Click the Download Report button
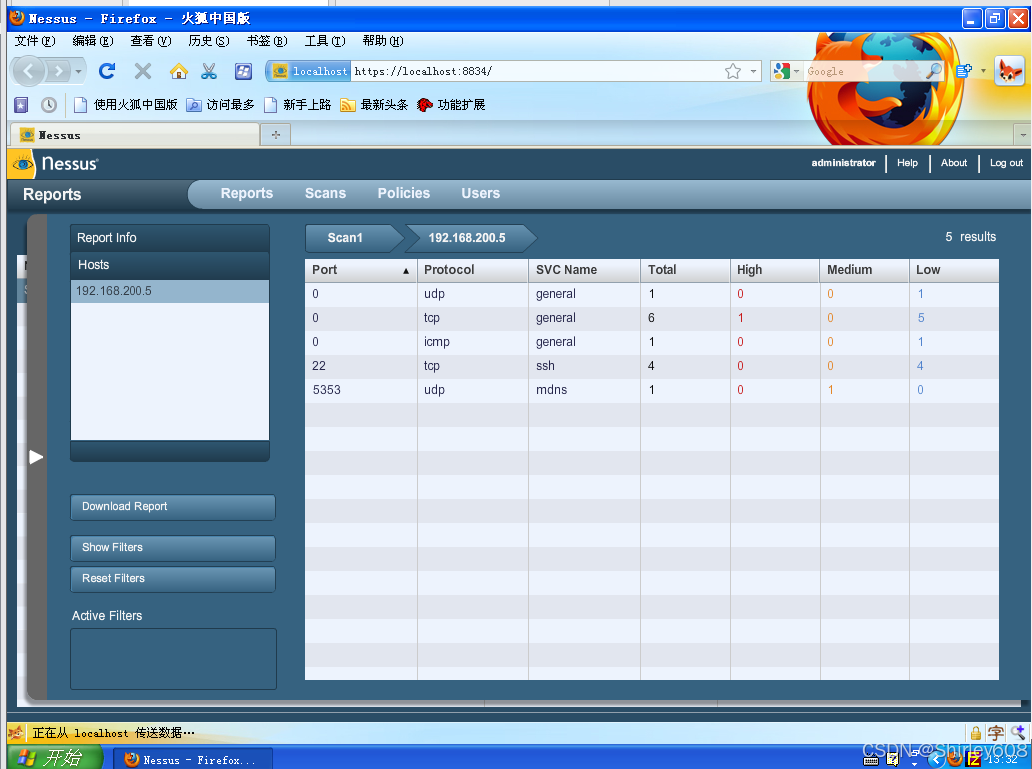The height and width of the screenshot is (769, 1032). pyautogui.click(x=173, y=507)
